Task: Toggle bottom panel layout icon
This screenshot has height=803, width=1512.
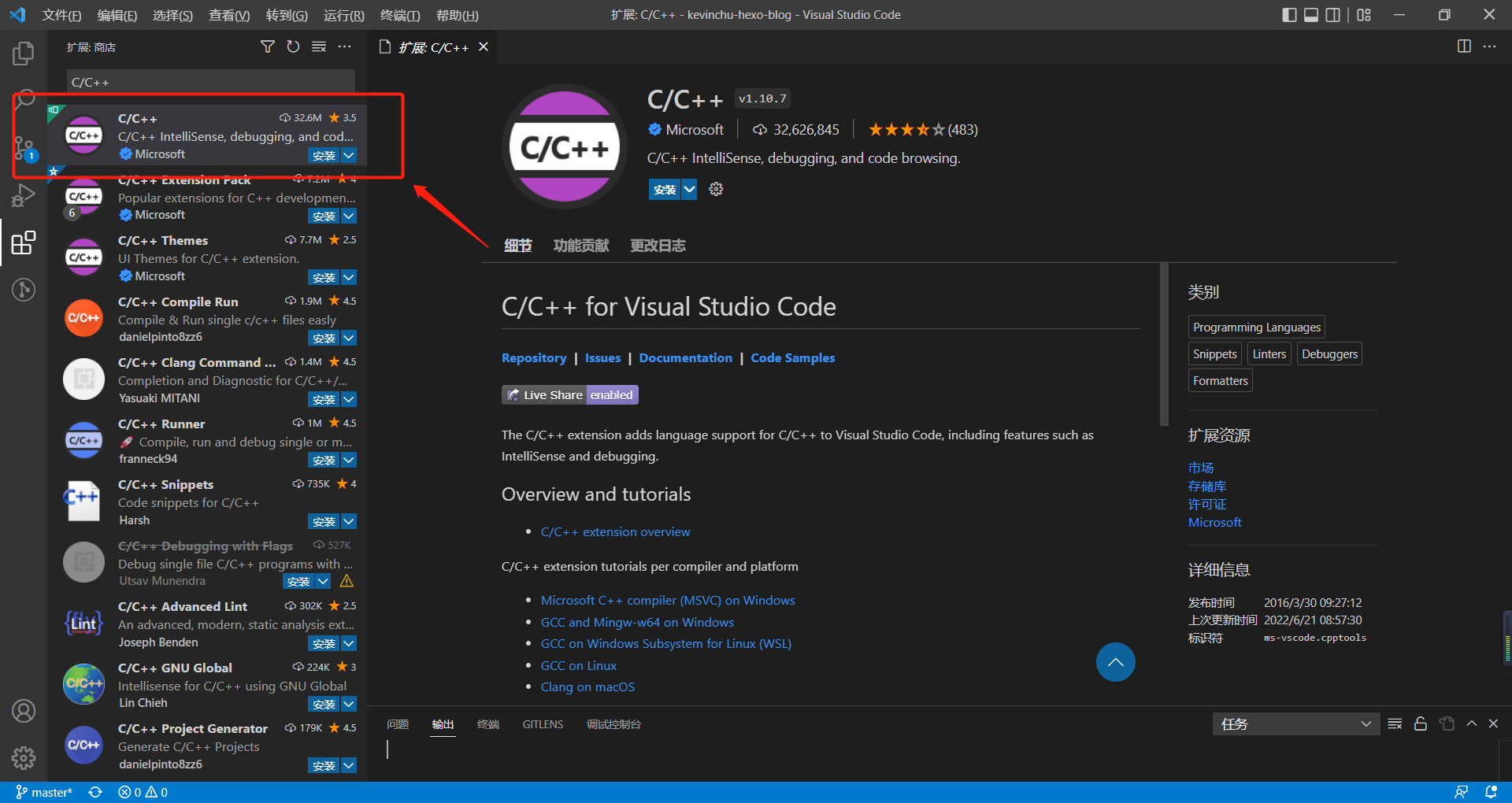Action: click(x=1311, y=15)
